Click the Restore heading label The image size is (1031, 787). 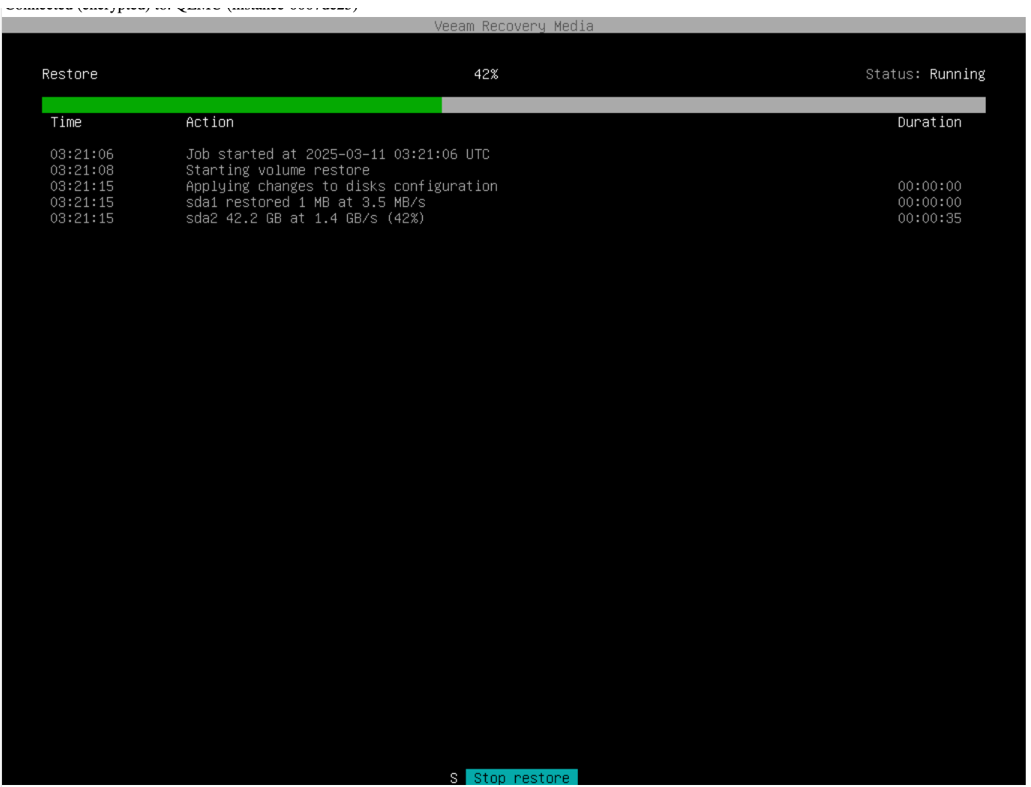[70, 74]
